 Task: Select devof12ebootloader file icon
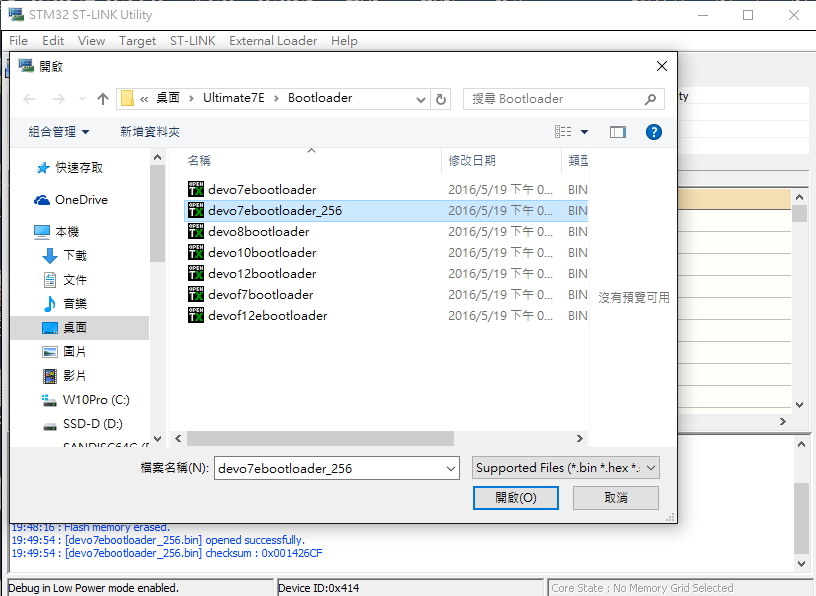pos(196,315)
